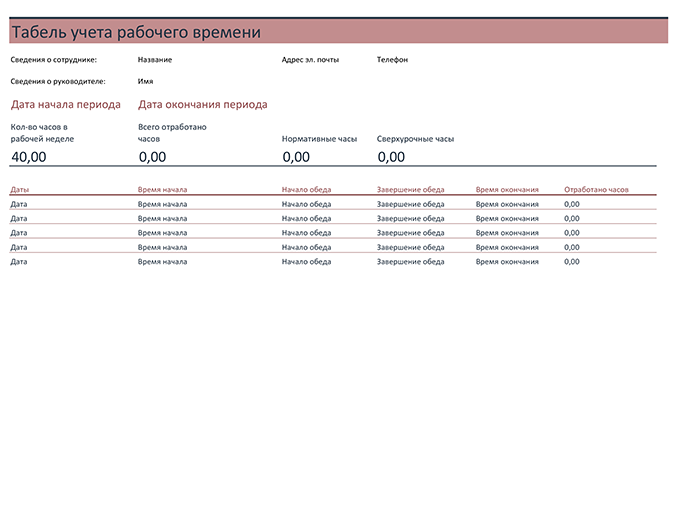Select the "Сведения о сотруднике:" label
This screenshot has height=520, width=675.
tap(54, 60)
